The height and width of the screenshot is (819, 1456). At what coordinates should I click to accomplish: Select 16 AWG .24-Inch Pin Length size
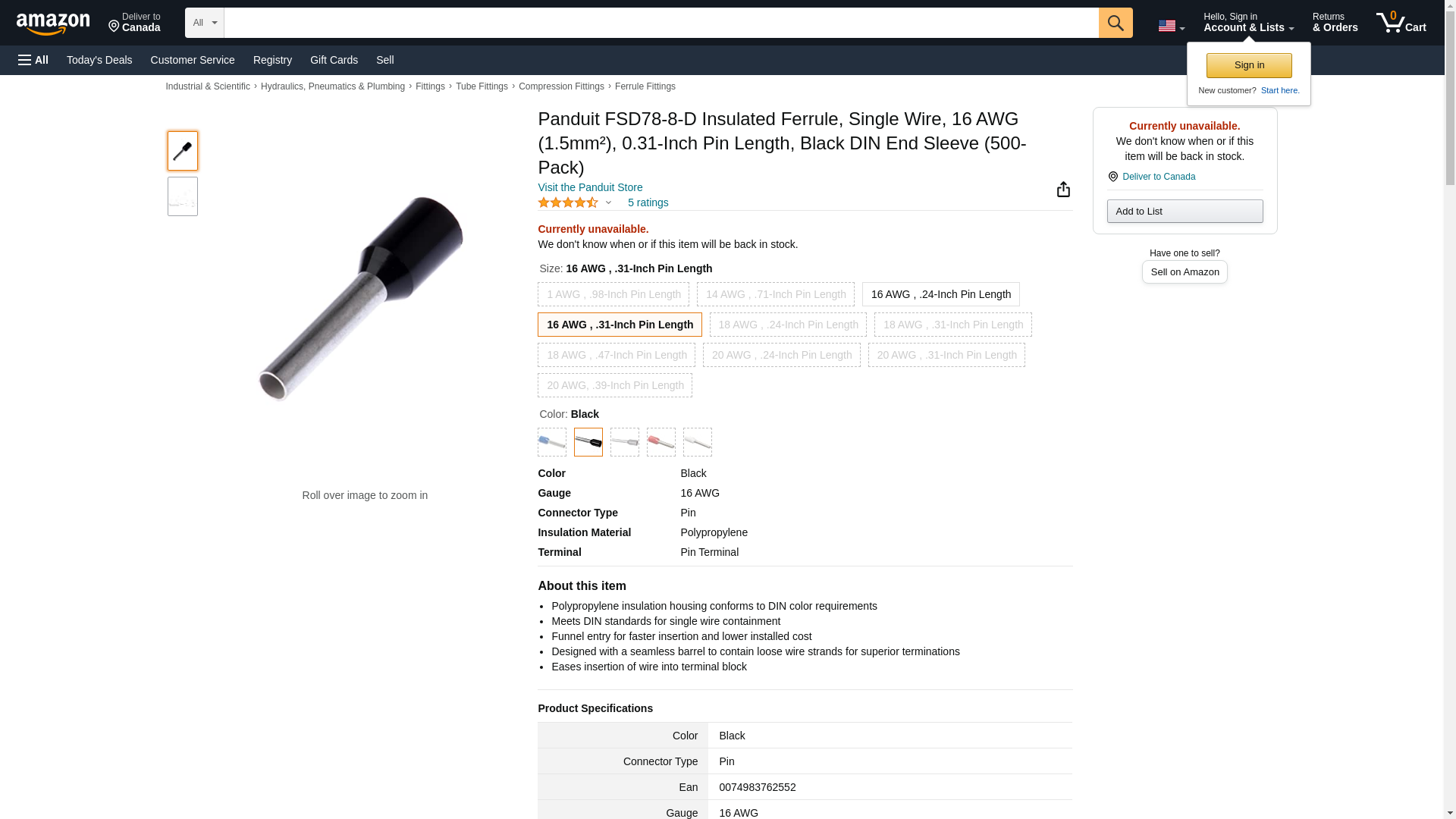[940, 294]
